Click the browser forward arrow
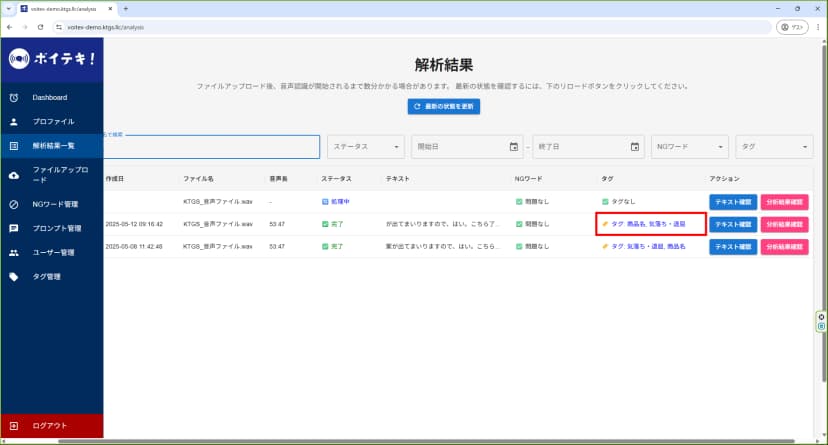Image resolution: width=828 pixels, height=445 pixels. point(25,27)
